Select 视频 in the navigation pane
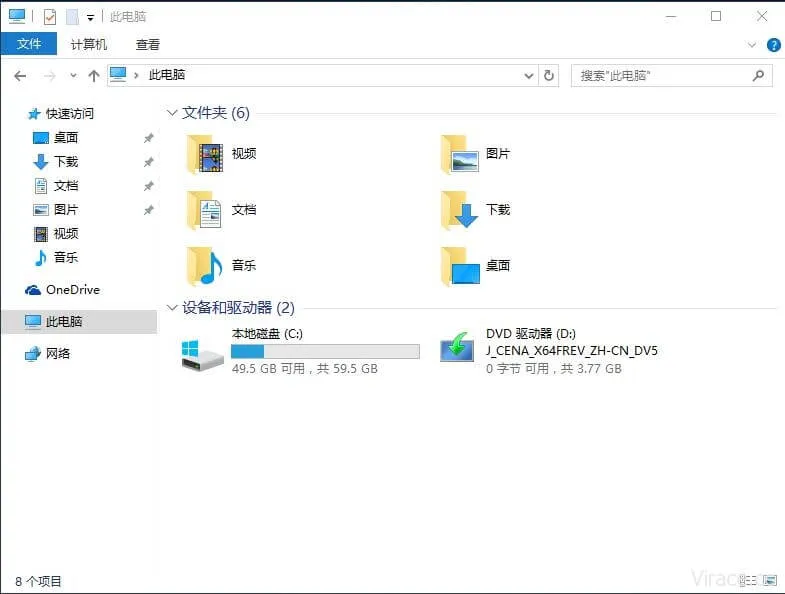Image resolution: width=785 pixels, height=594 pixels. tap(66, 233)
